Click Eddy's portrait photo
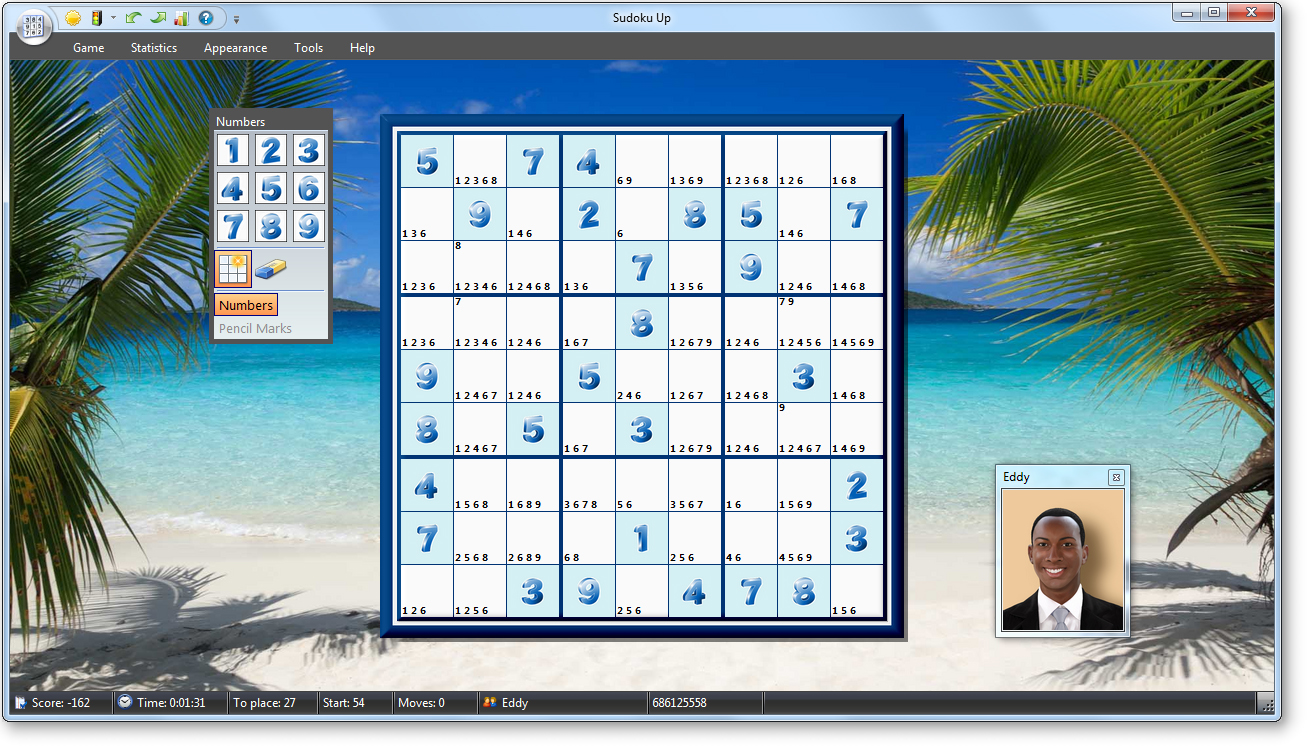 pos(1062,561)
